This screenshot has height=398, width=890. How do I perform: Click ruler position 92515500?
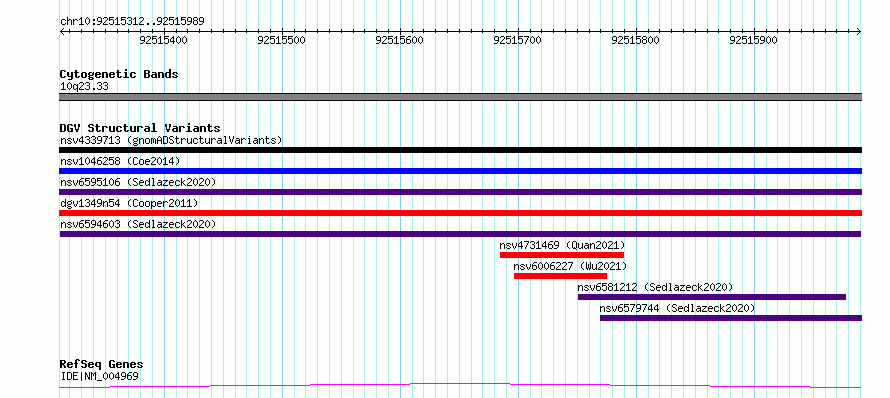click(282, 40)
